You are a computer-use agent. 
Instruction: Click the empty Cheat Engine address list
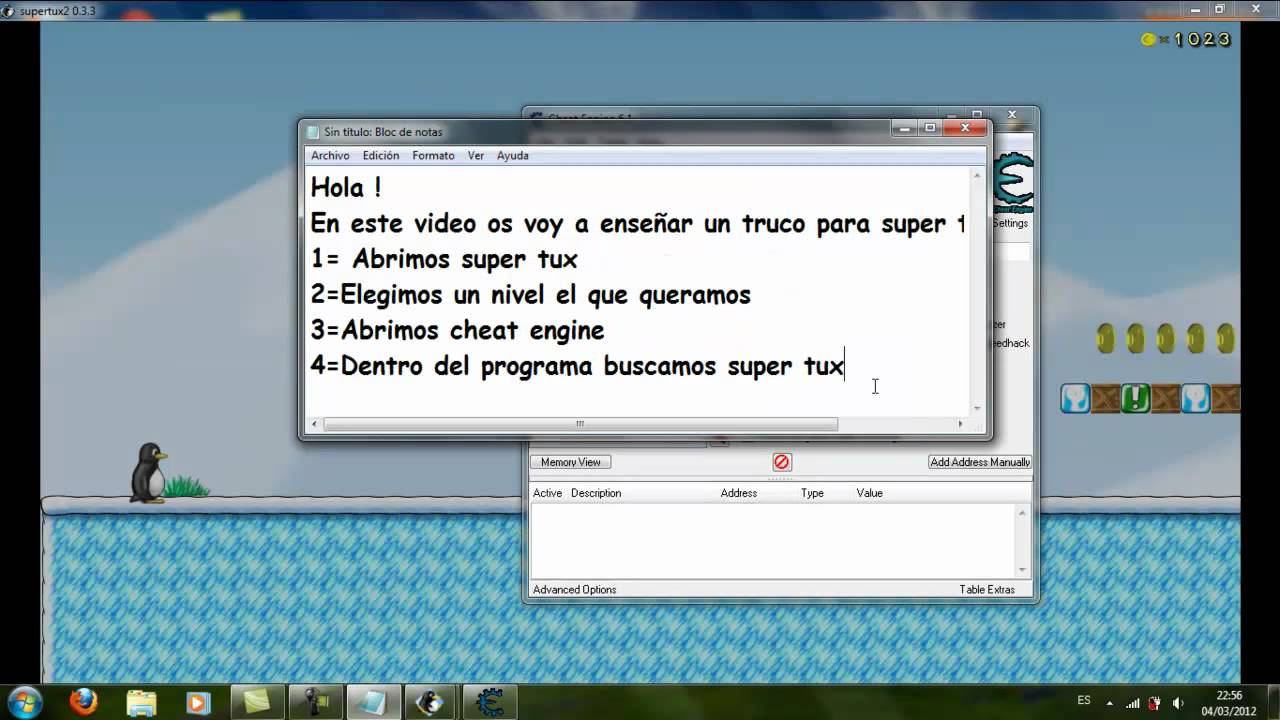772,540
